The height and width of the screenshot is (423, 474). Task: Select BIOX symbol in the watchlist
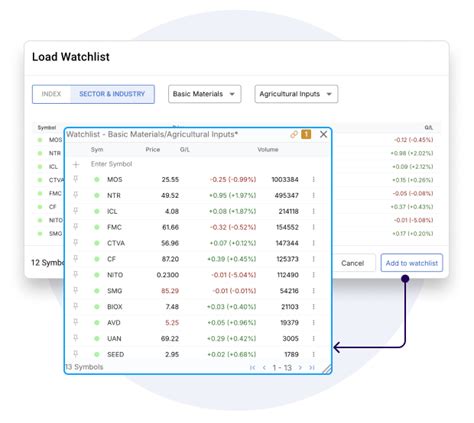pos(115,307)
